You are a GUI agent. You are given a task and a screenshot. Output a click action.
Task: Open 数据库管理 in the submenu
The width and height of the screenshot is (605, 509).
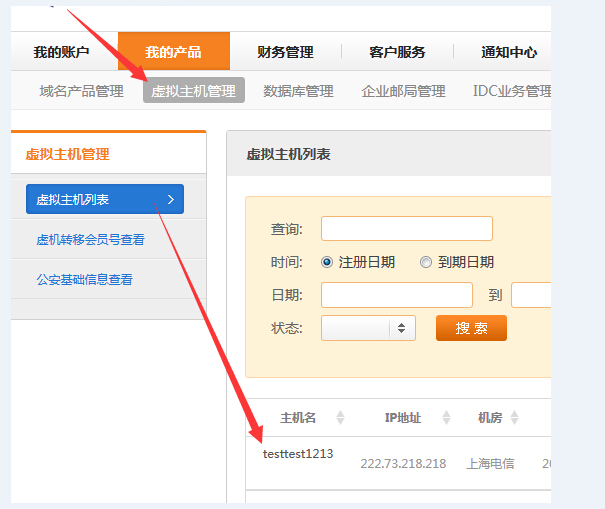(x=298, y=91)
